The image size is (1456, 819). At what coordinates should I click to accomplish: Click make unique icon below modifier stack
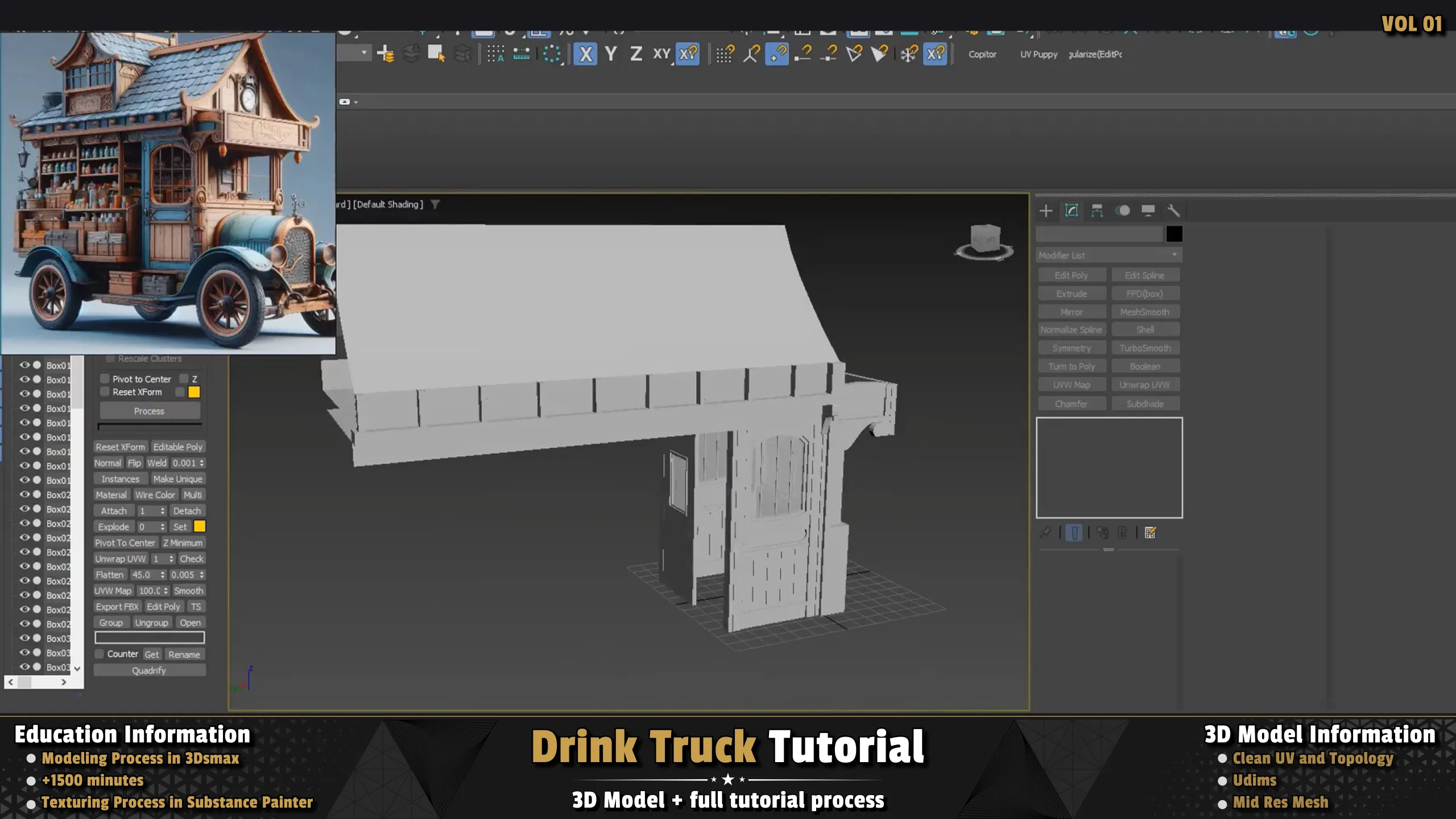1103,533
